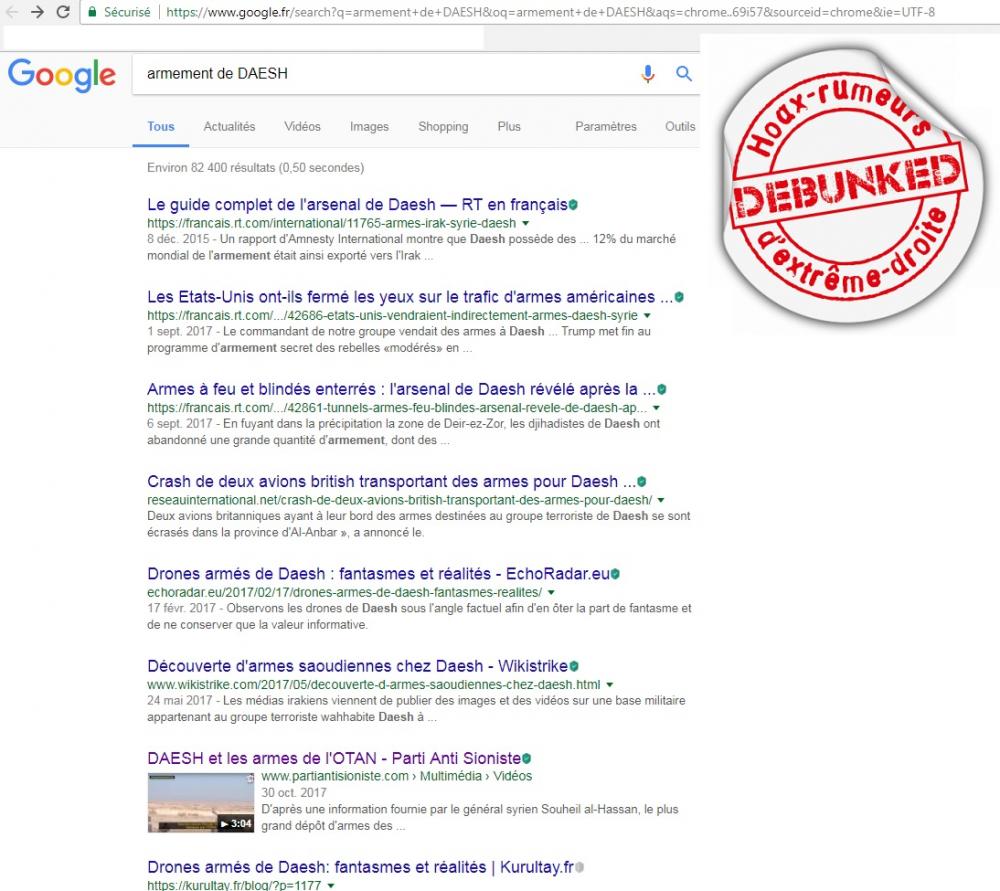Click the 'Sécurisé' label in address bar
Viewport: 1000px width, 891px height.
point(127,11)
